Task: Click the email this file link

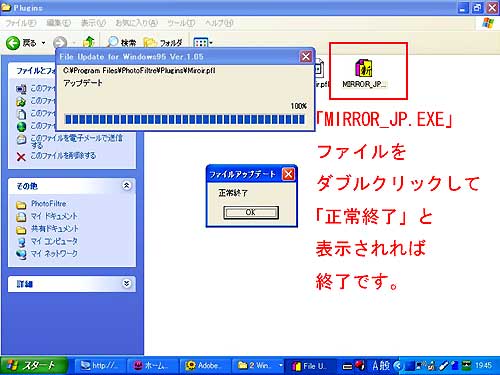Action: pyautogui.click(x=77, y=141)
